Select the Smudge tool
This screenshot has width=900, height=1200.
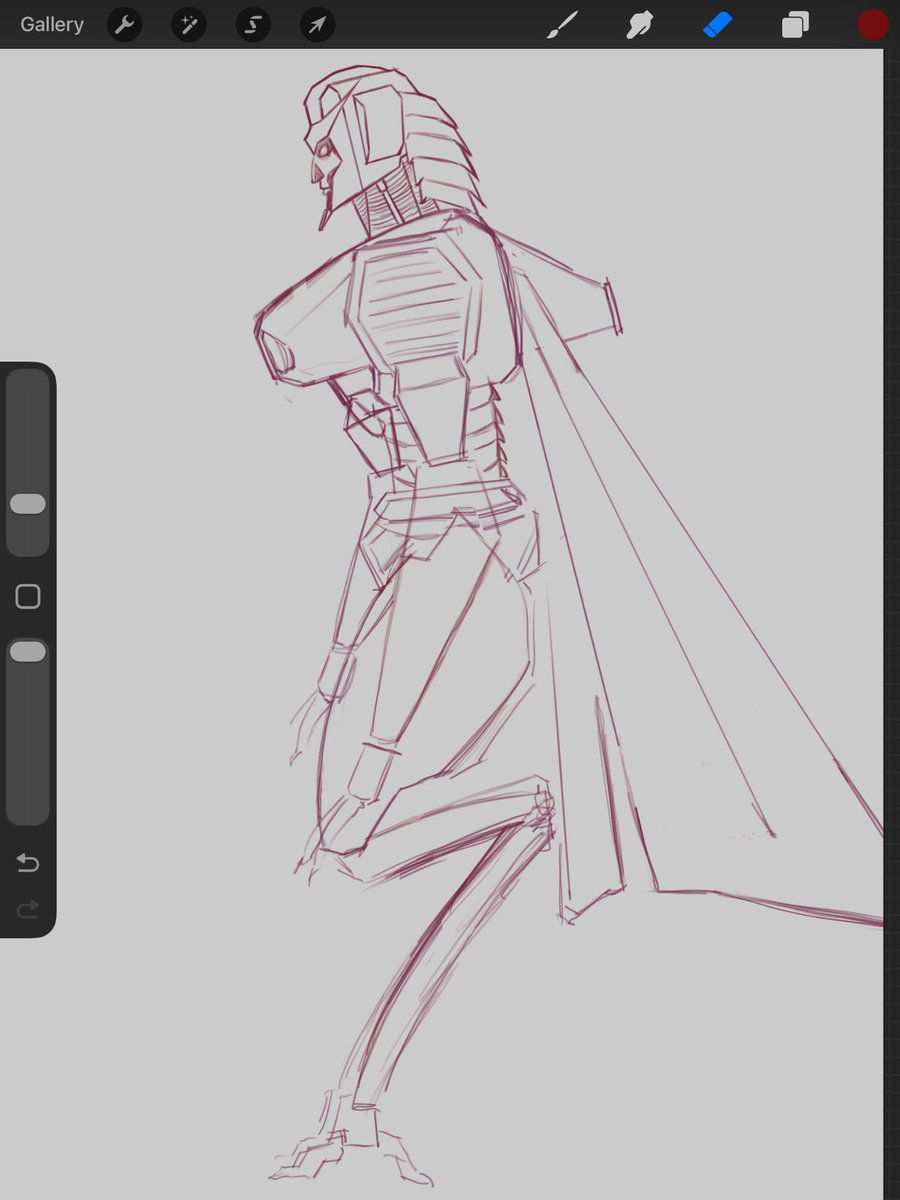tap(639, 24)
